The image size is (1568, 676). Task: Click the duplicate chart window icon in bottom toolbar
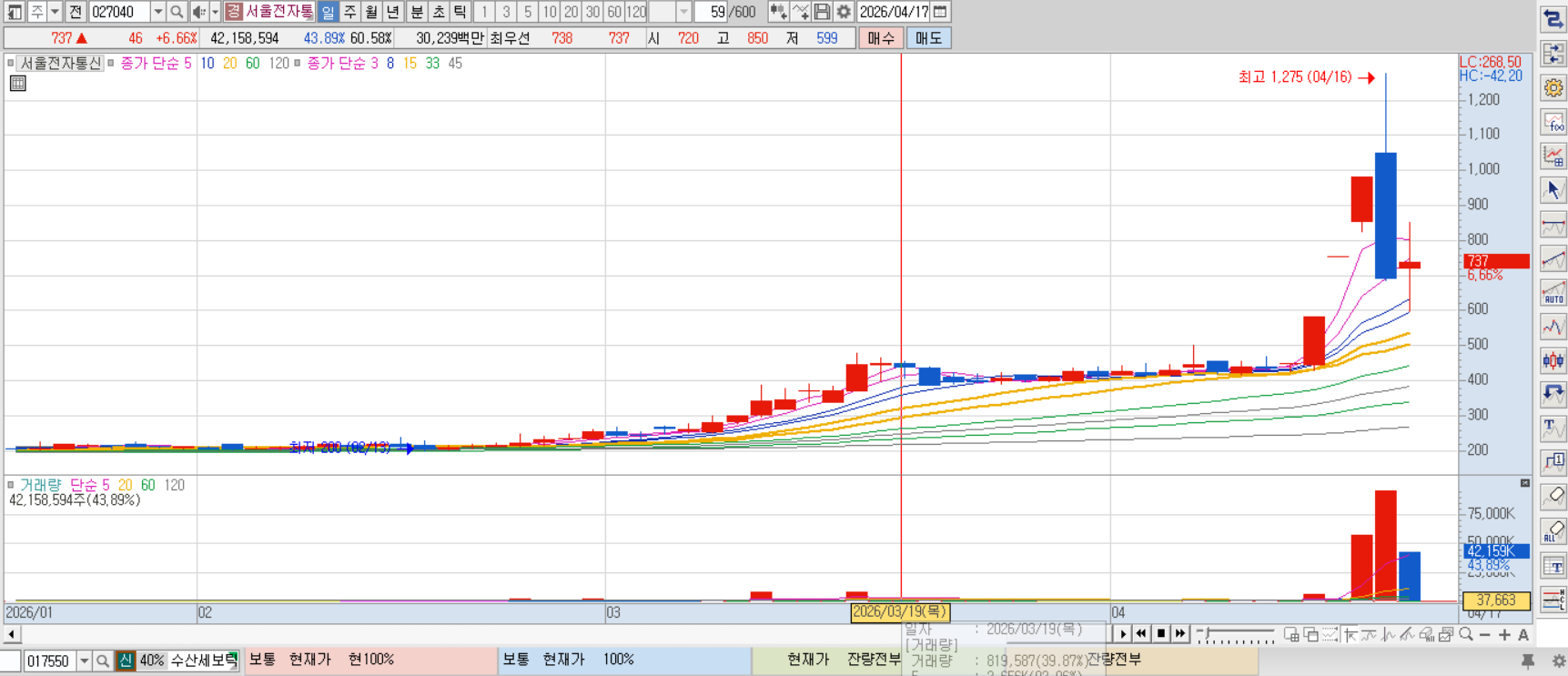[x=1311, y=634]
